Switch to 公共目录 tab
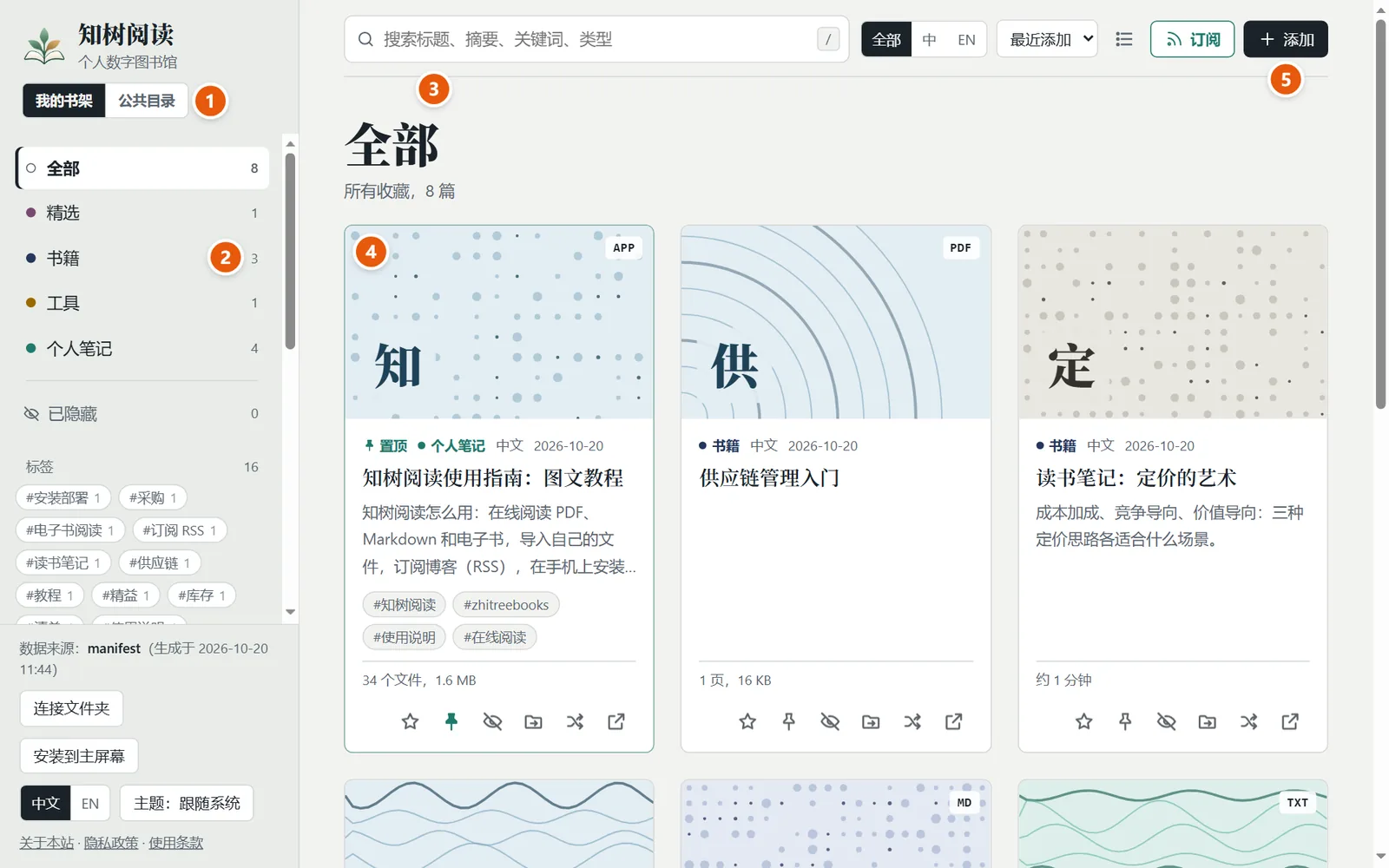Viewport: 1389px width, 868px height. point(147,101)
